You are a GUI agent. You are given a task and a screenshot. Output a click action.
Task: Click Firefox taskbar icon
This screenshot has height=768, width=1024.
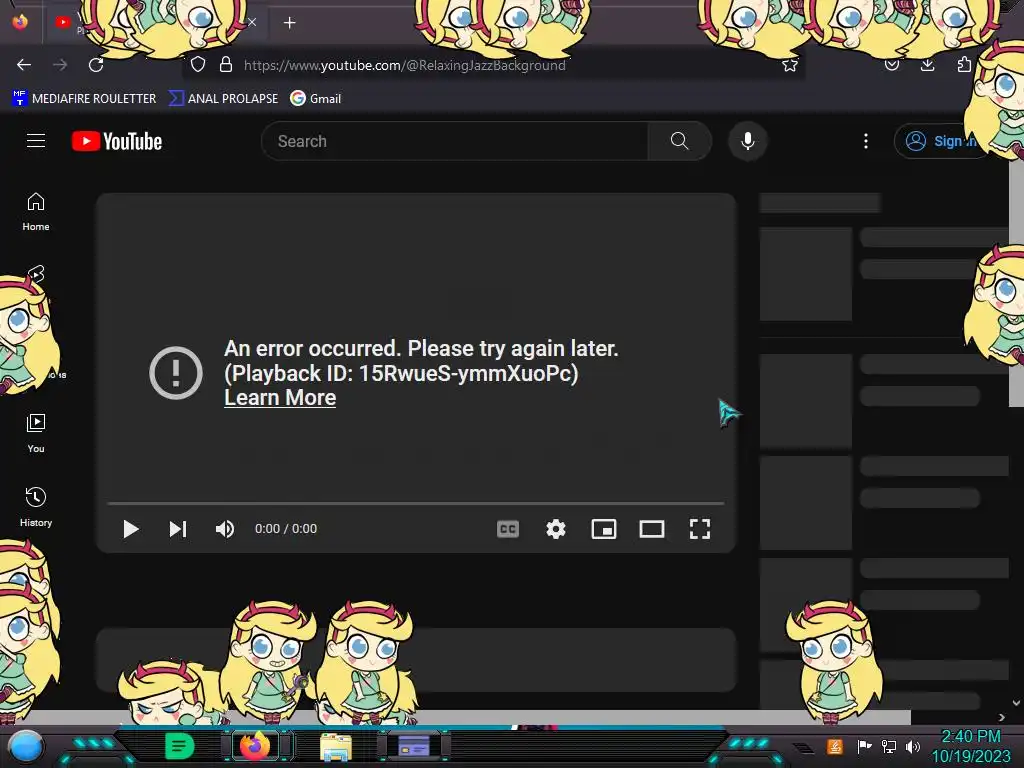tap(255, 746)
